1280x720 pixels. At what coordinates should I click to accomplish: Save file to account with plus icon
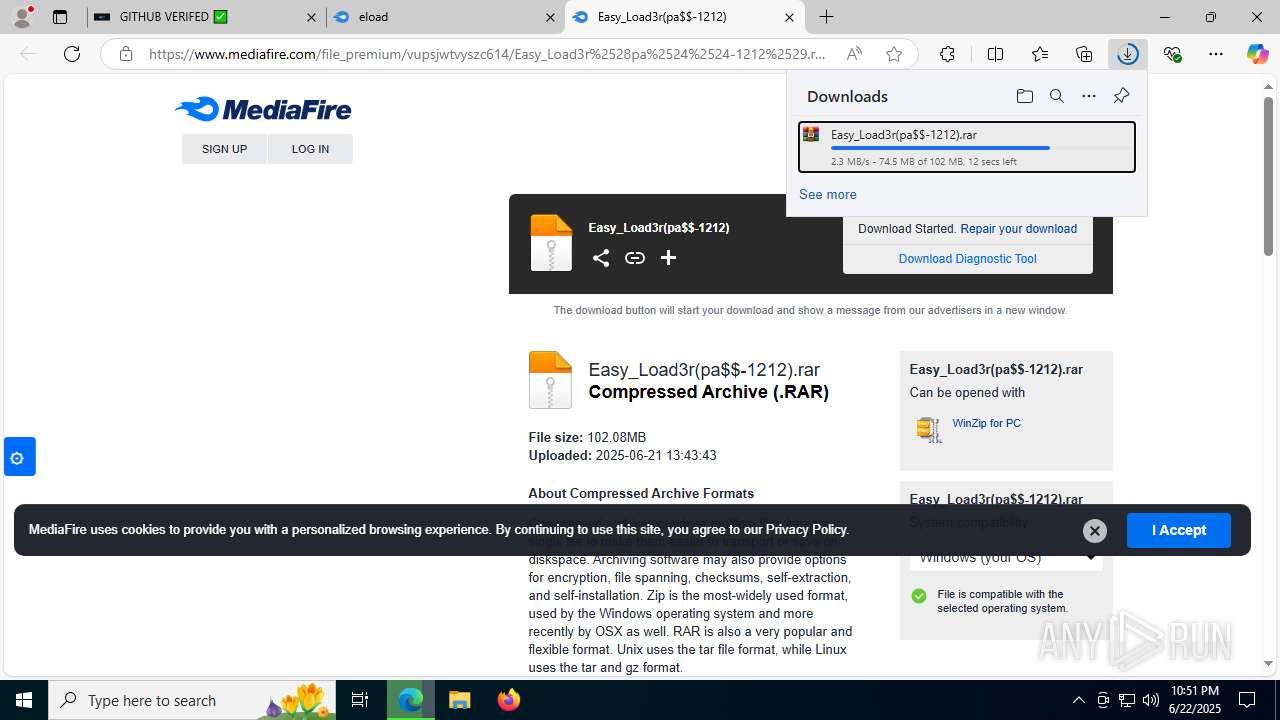pyautogui.click(x=668, y=258)
